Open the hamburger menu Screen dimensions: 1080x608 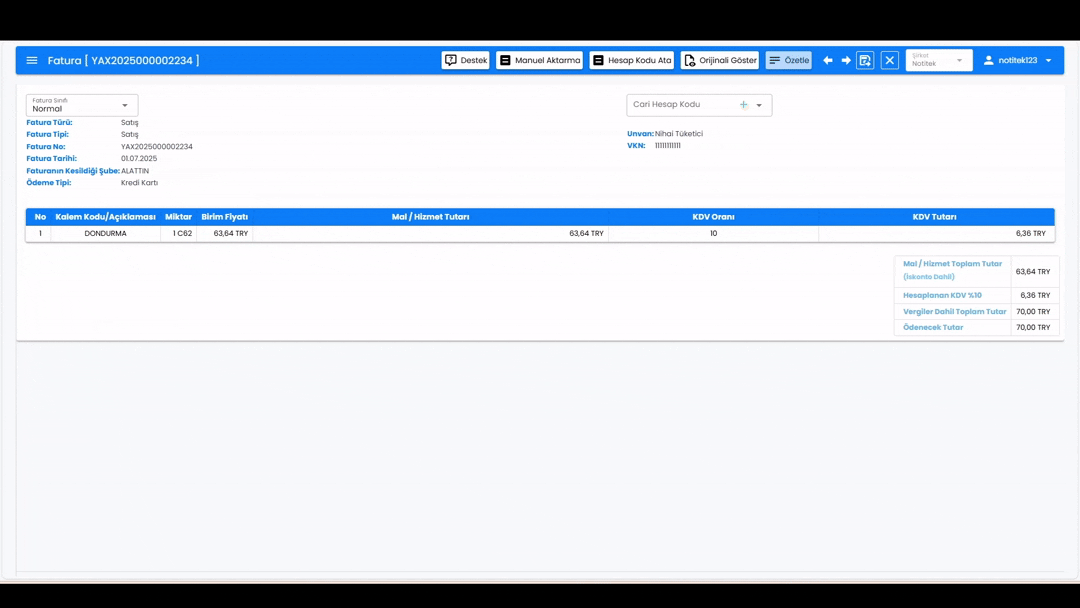coord(32,60)
